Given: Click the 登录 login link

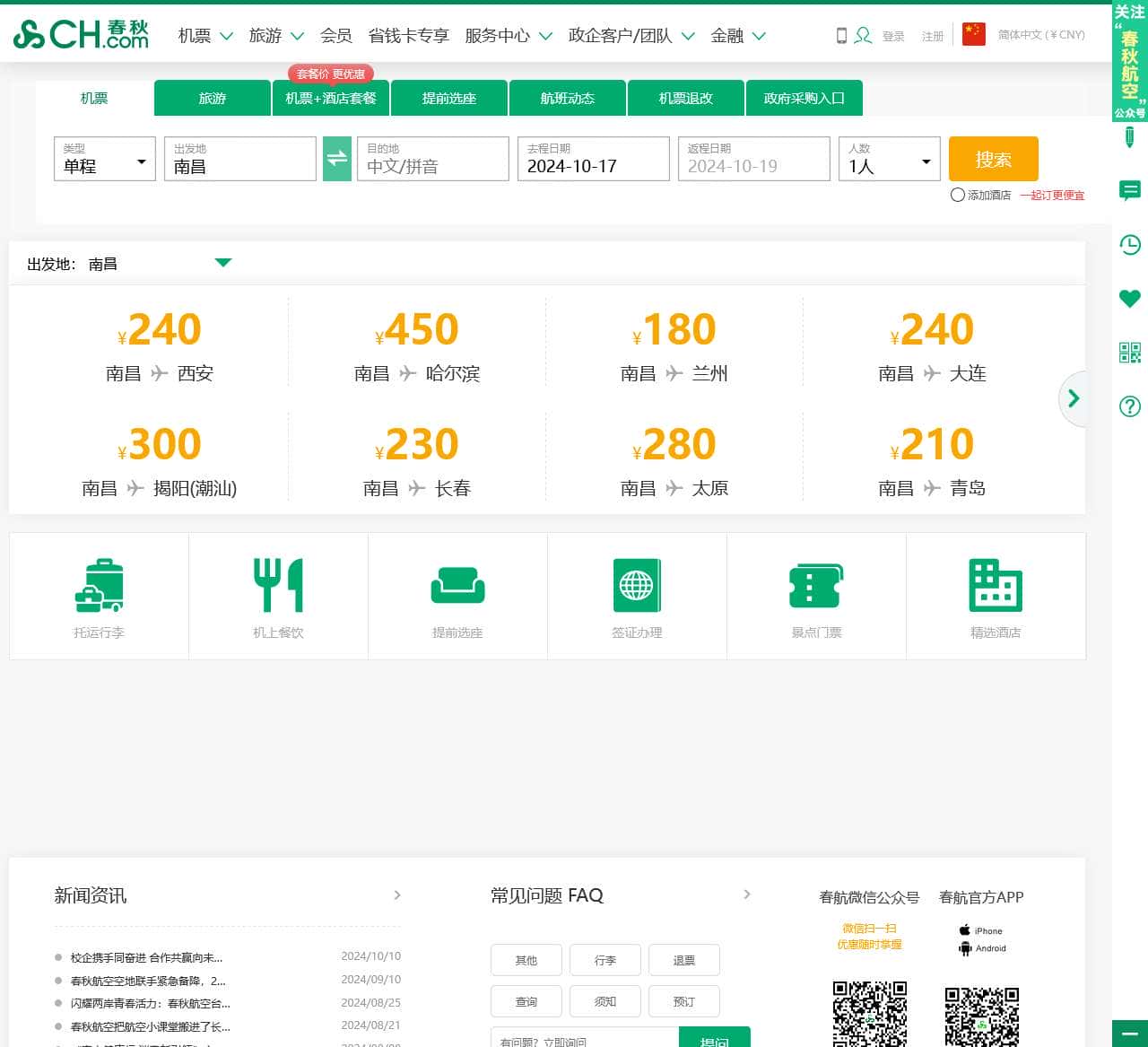Looking at the screenshot, I should 892,36.
